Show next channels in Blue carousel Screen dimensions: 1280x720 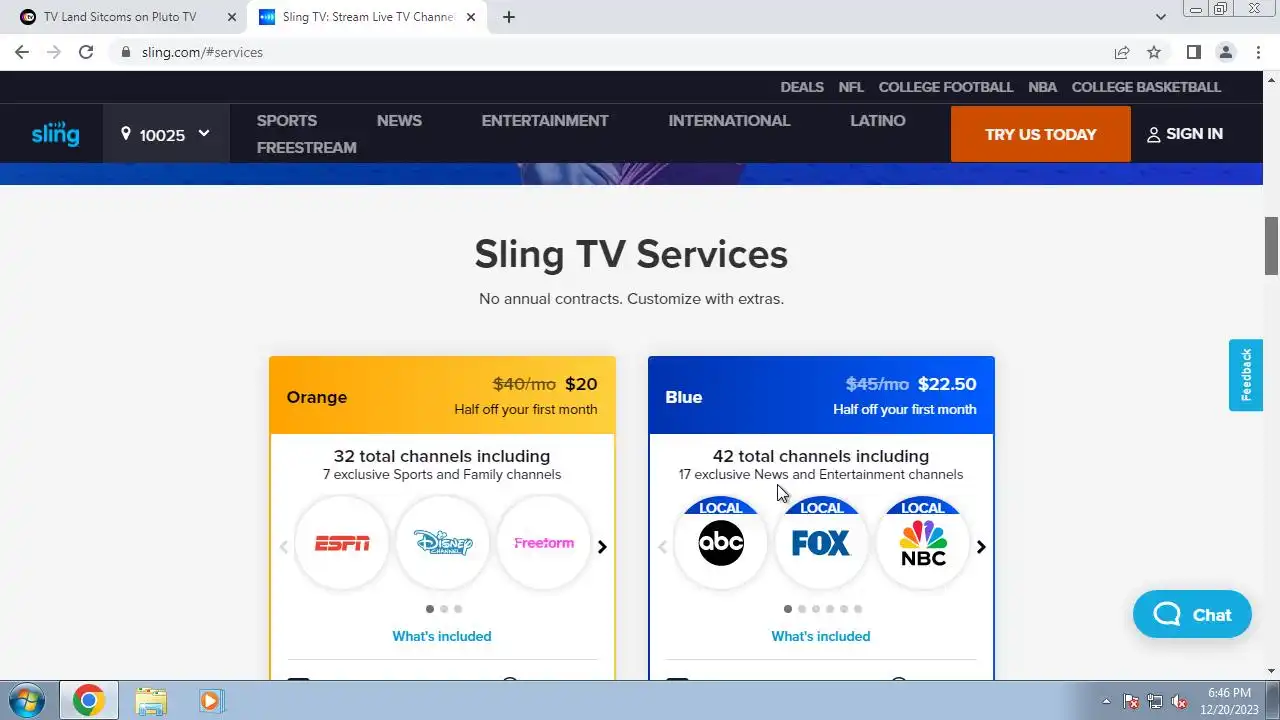pos(981,547)
